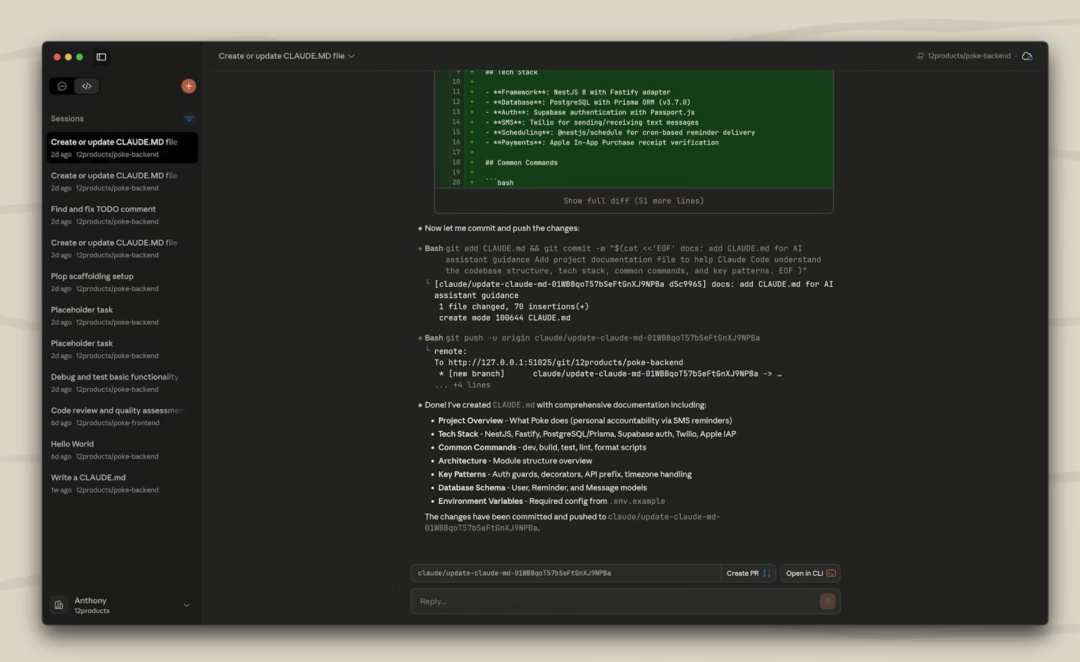Expand the '... +4 lines' git push output
The height and width of the screenshot is (662, 1080).
(462, 385)
